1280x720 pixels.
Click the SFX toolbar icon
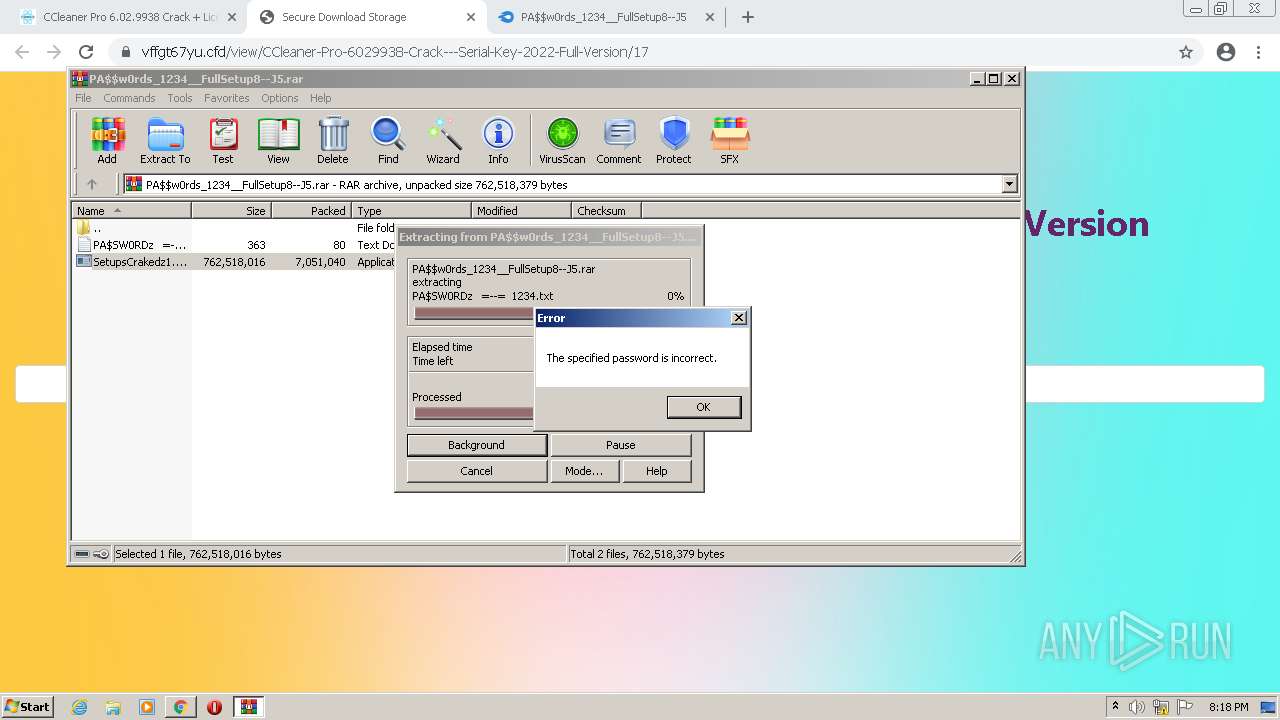(x=730, y=140)
